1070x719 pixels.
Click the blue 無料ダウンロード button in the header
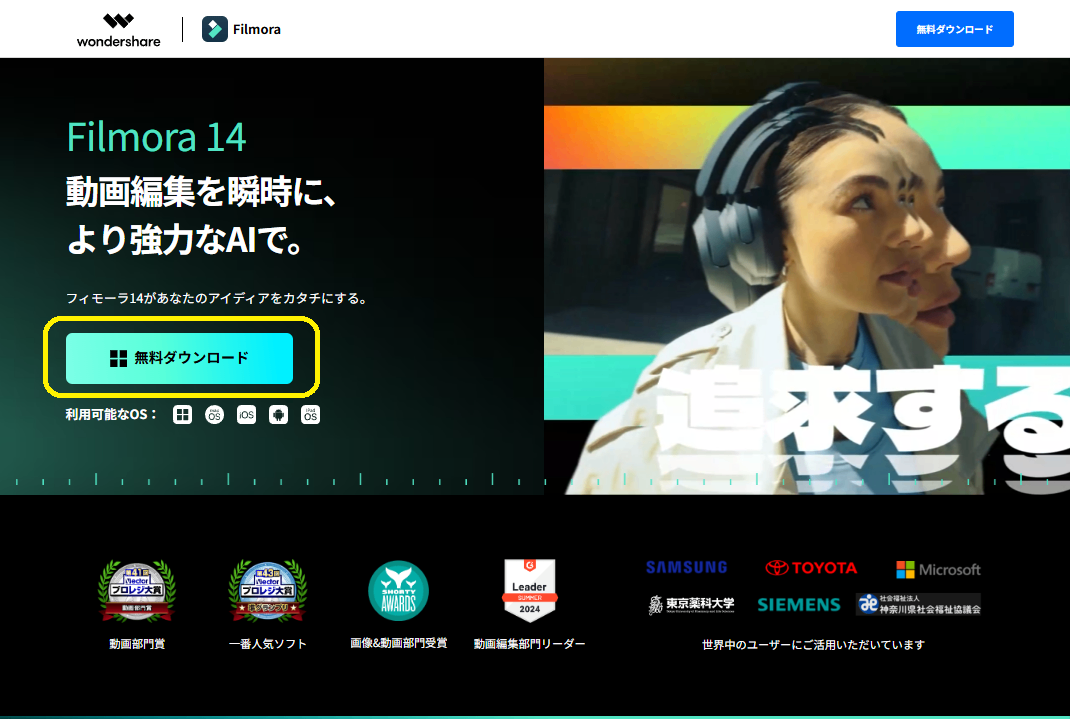coord(954,29)
